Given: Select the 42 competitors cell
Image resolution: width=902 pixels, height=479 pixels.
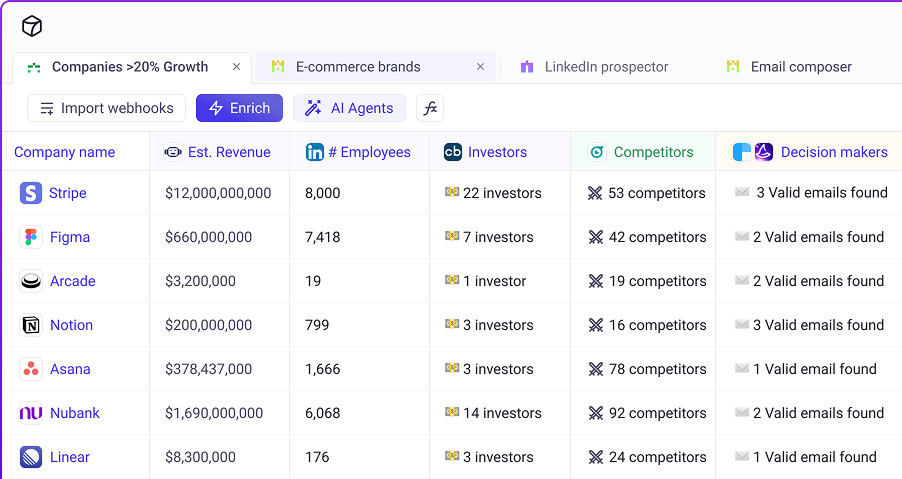Looking at the screenshot, I should coord(643,237).
